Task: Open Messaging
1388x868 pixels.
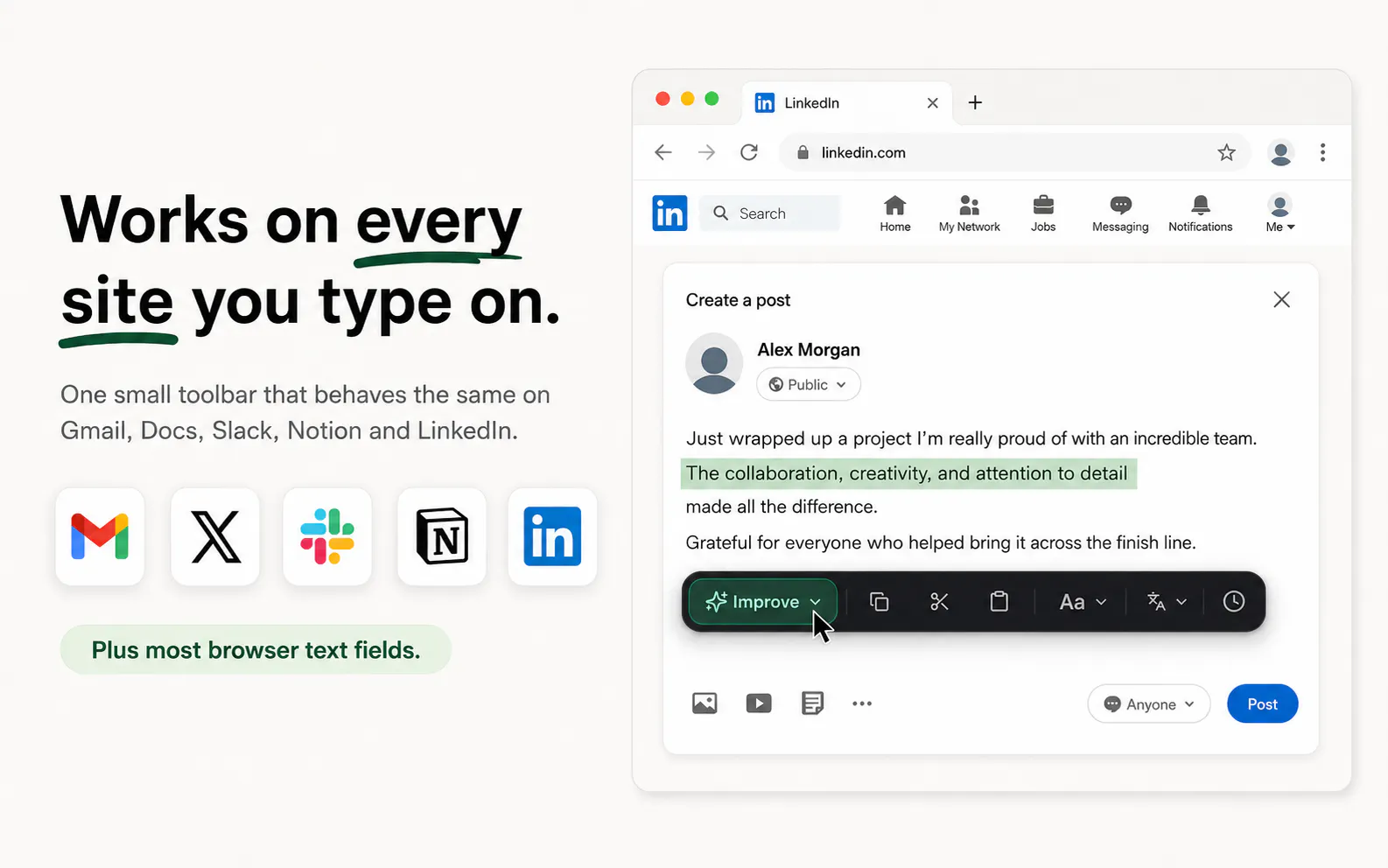Action: 1120,213
